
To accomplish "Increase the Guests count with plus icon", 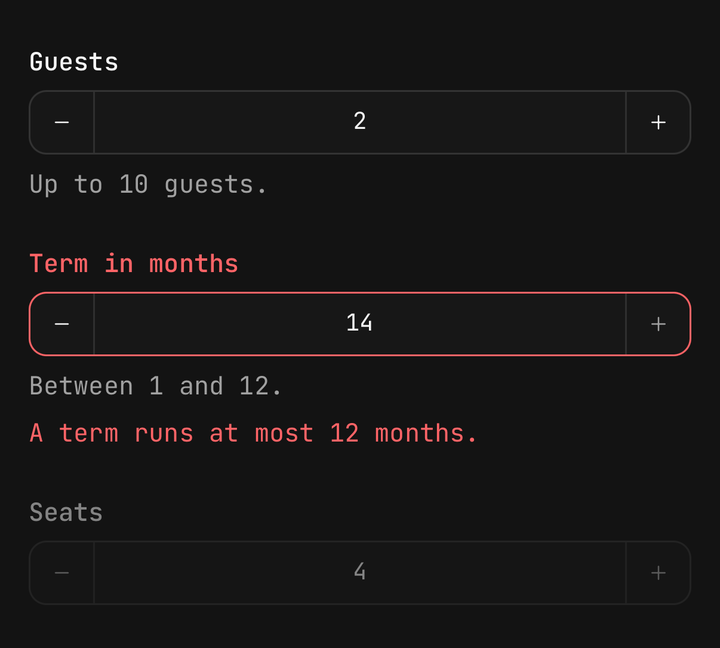I will click(658, 122).
